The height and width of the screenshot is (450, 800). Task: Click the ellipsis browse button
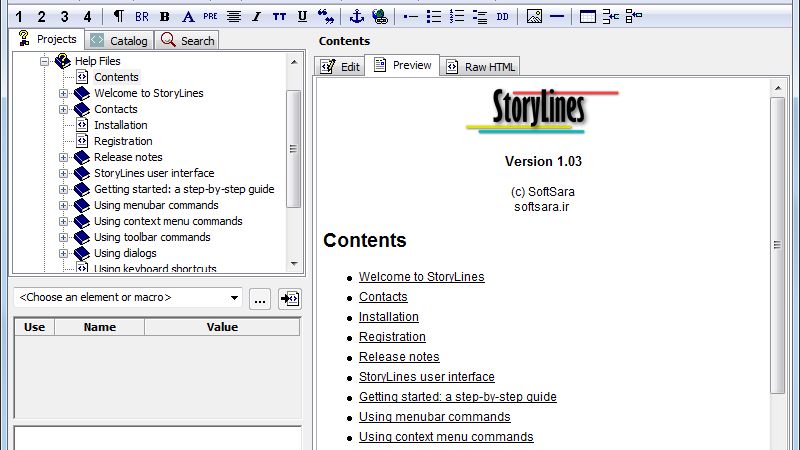(x=260, y=299)
